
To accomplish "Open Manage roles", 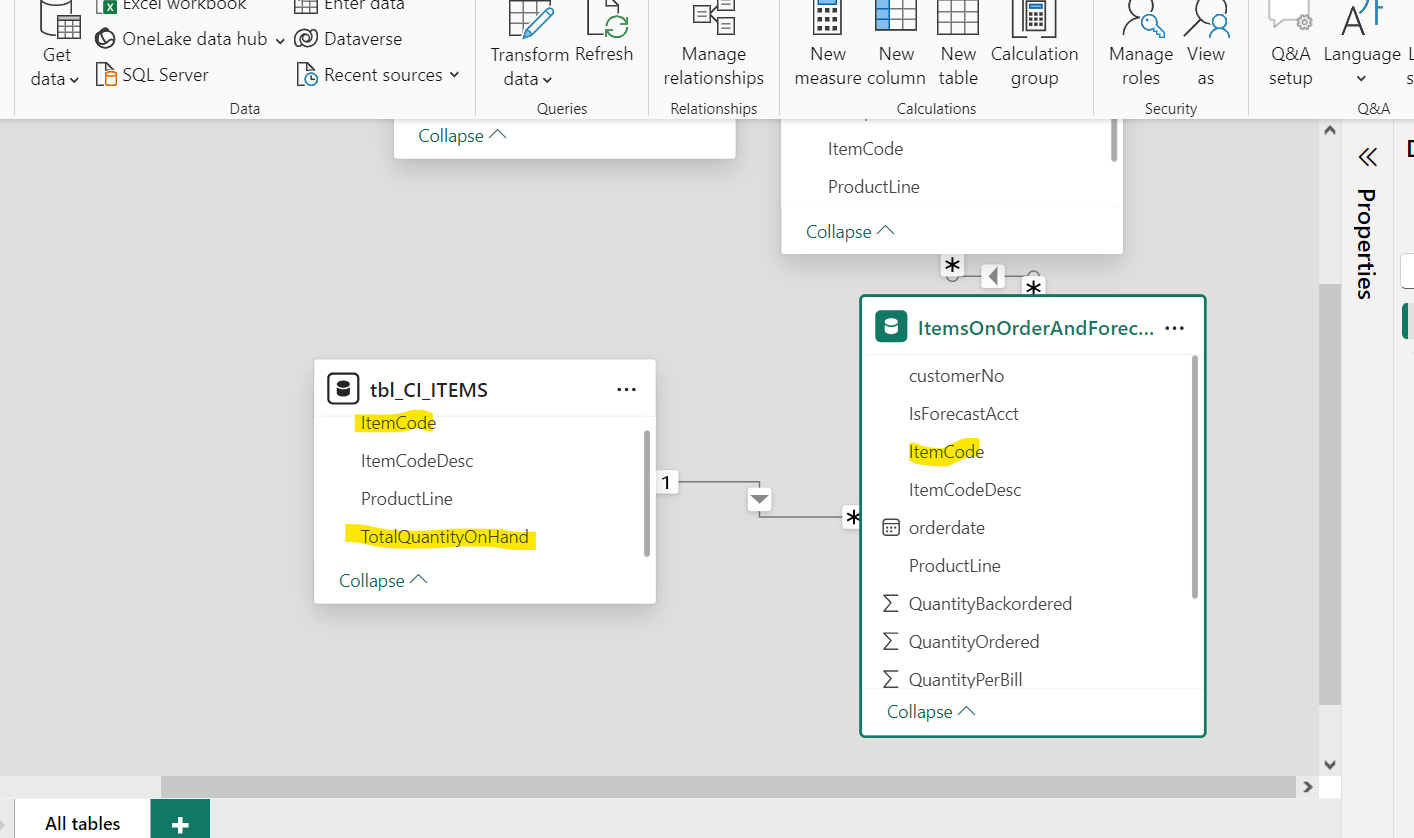I will coord(1141,45).
